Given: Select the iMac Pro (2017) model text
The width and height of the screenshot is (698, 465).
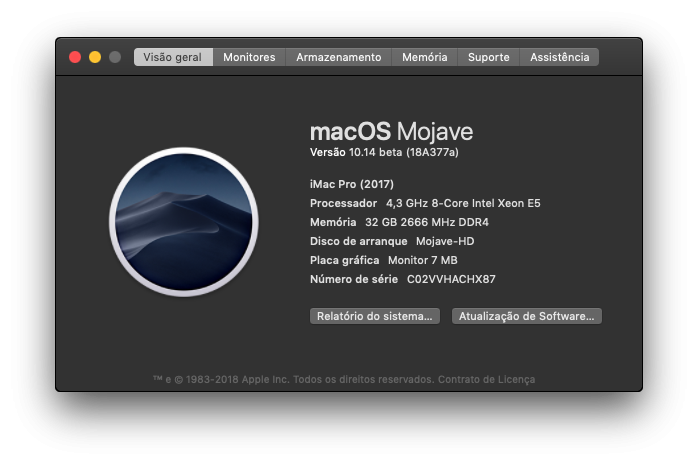Looking at the screenshot, I should (352, 184).
